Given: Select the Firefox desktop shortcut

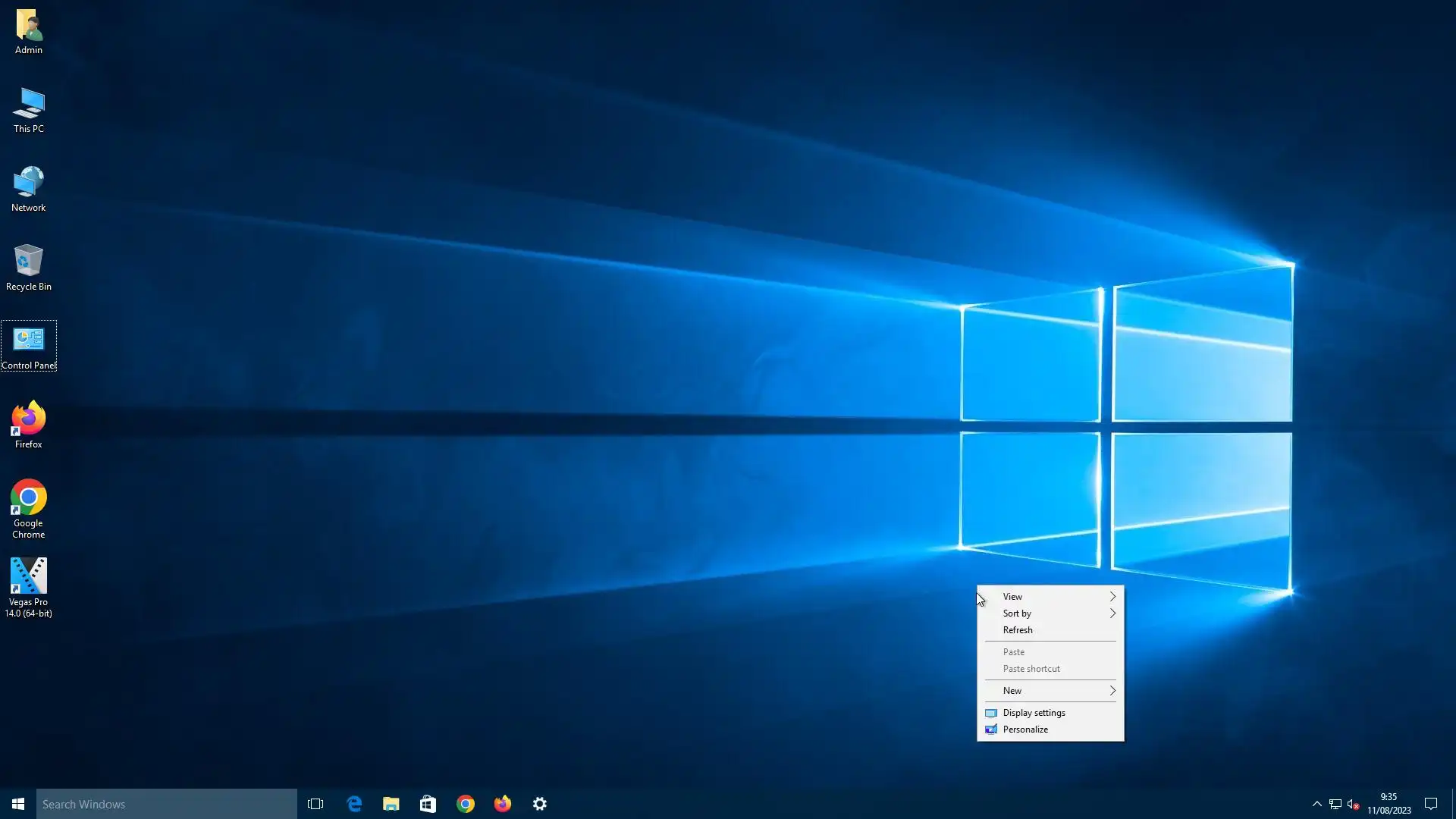Looking at the screenshot, I should pos(28,419).
